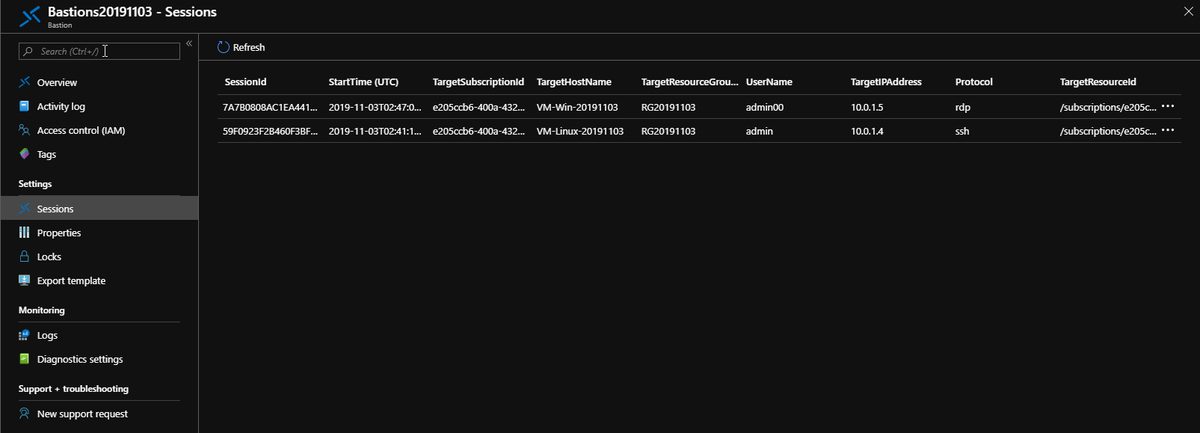Image resolution: width=1200 pixels, height=433 pixels.
Task: Click the StartTime (UTC) column header
Action: tap(363, 81)
